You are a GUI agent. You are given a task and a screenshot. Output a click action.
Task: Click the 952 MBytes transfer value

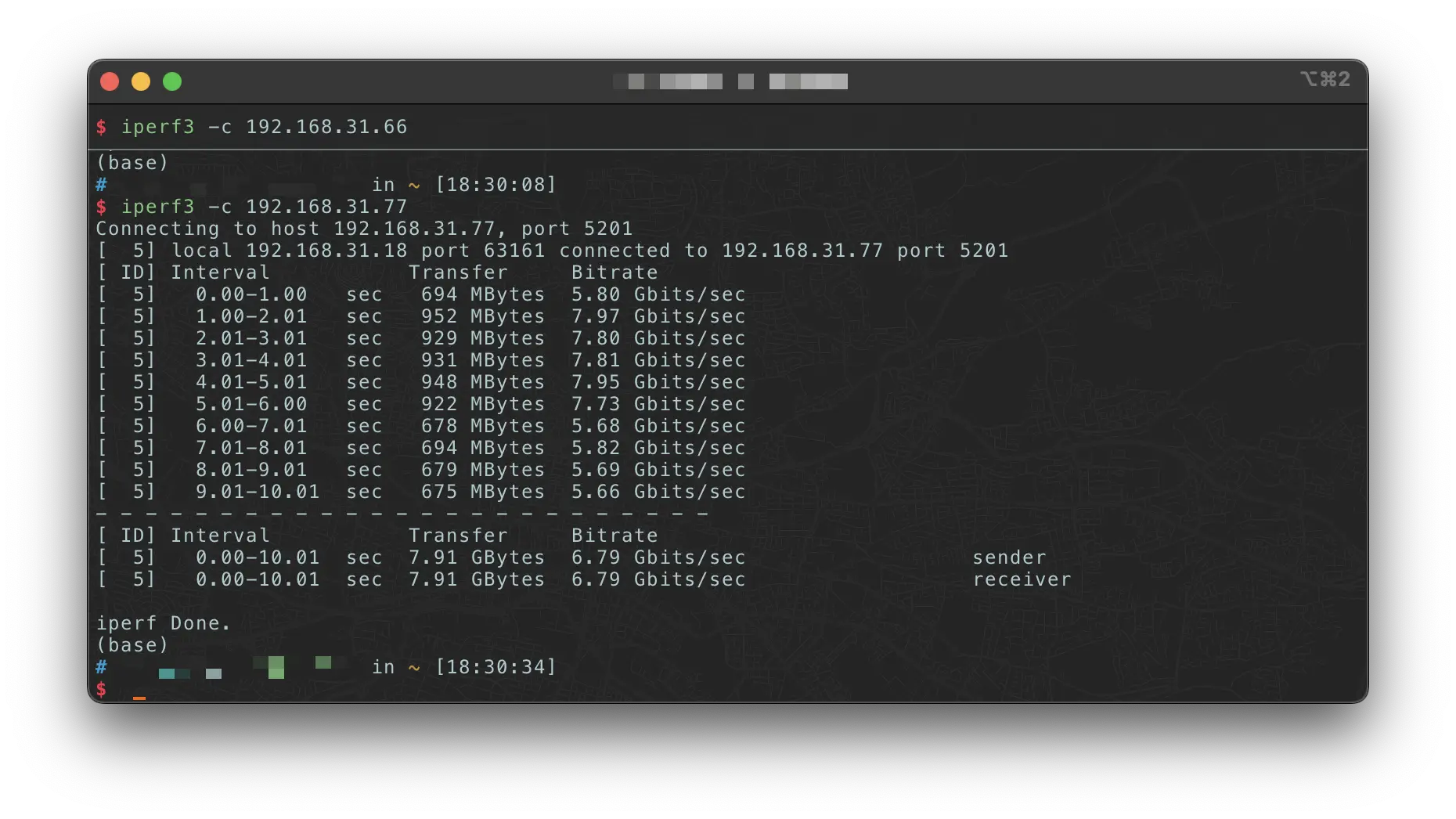482,316
